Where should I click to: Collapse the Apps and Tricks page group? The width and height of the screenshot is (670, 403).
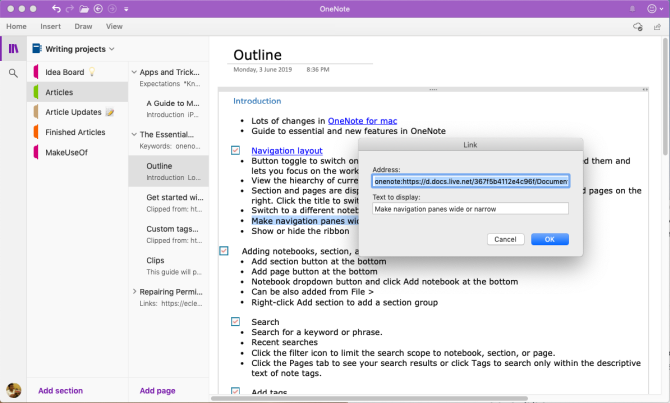pos(134,72)
